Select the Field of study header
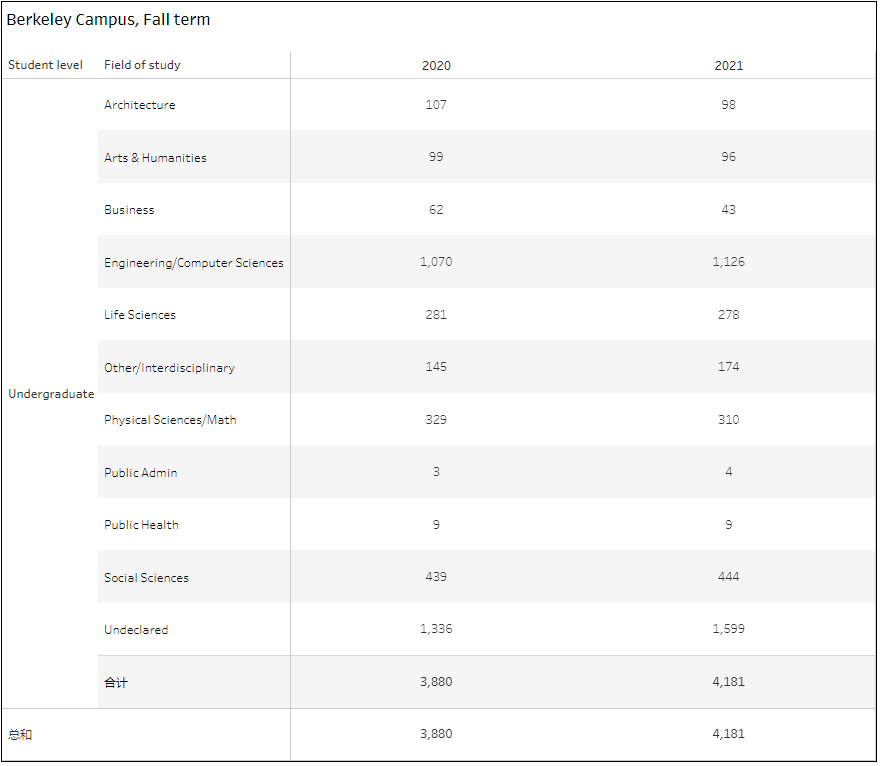The width and height of the screenshot is (880, 766). (x=142, y=65)
